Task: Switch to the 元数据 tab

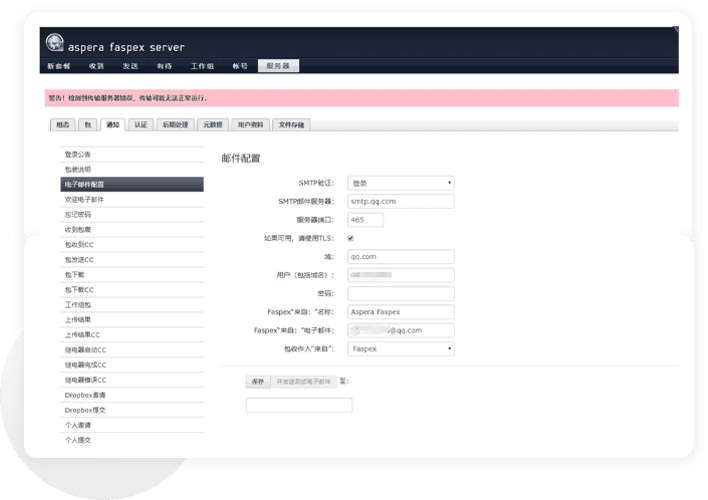Action: (212, 125)
